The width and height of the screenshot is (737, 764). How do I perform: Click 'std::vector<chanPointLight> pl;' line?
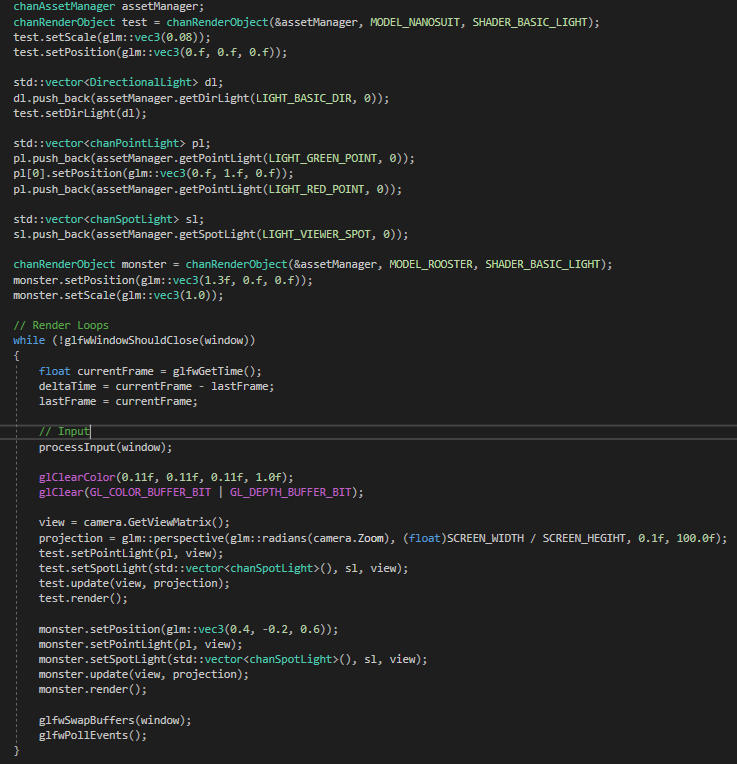pyautogui.click(x=112, y=143)
